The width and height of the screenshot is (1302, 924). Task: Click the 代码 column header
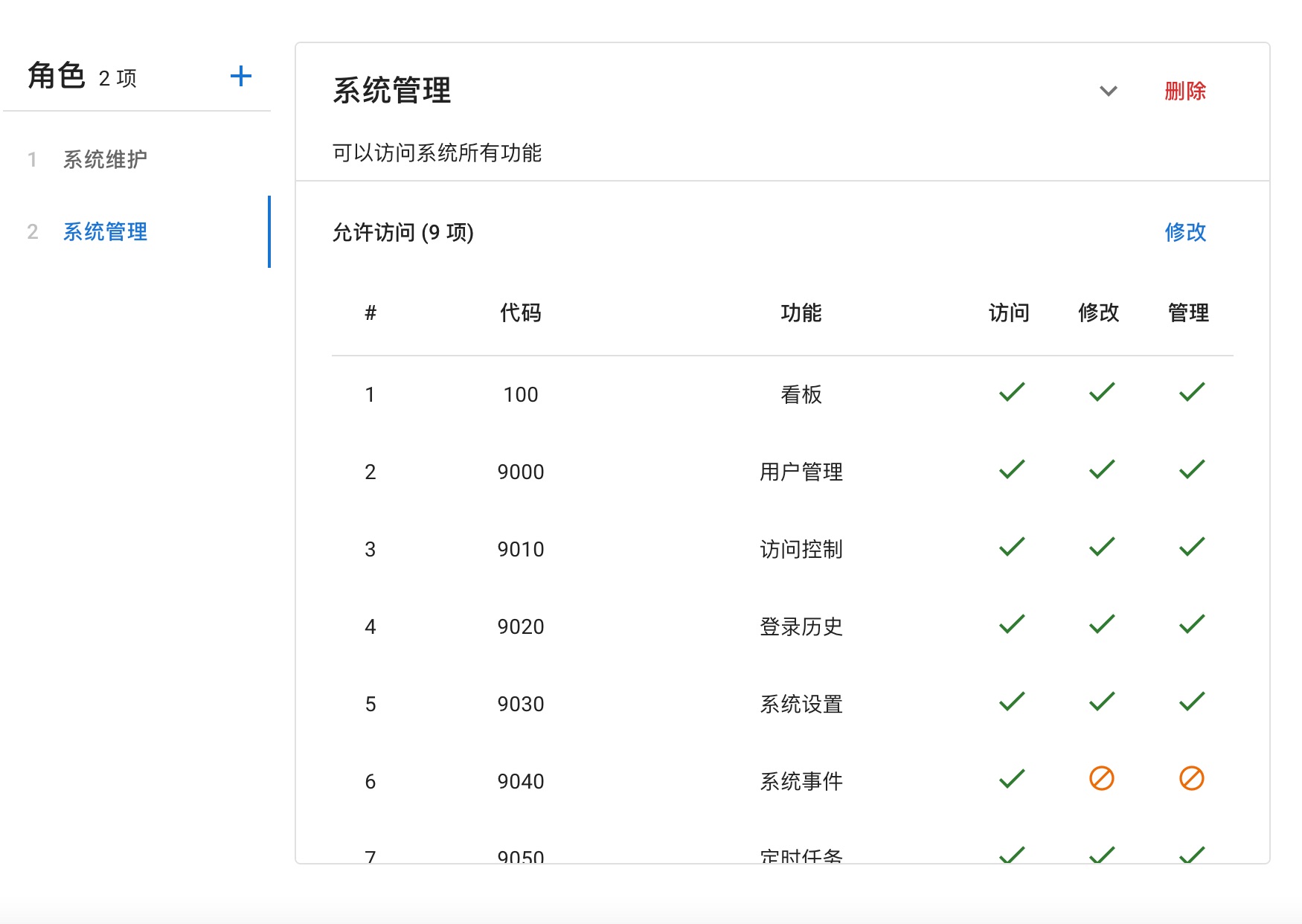pyautogui.click(x=521, y=312)
